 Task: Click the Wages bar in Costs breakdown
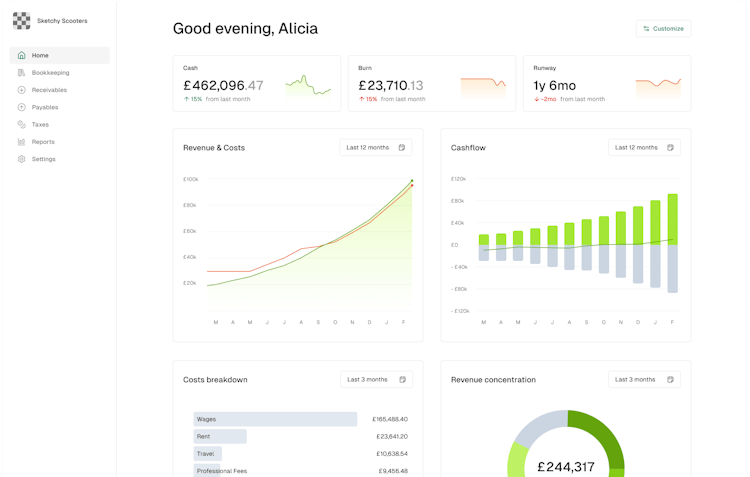[275, 419]
